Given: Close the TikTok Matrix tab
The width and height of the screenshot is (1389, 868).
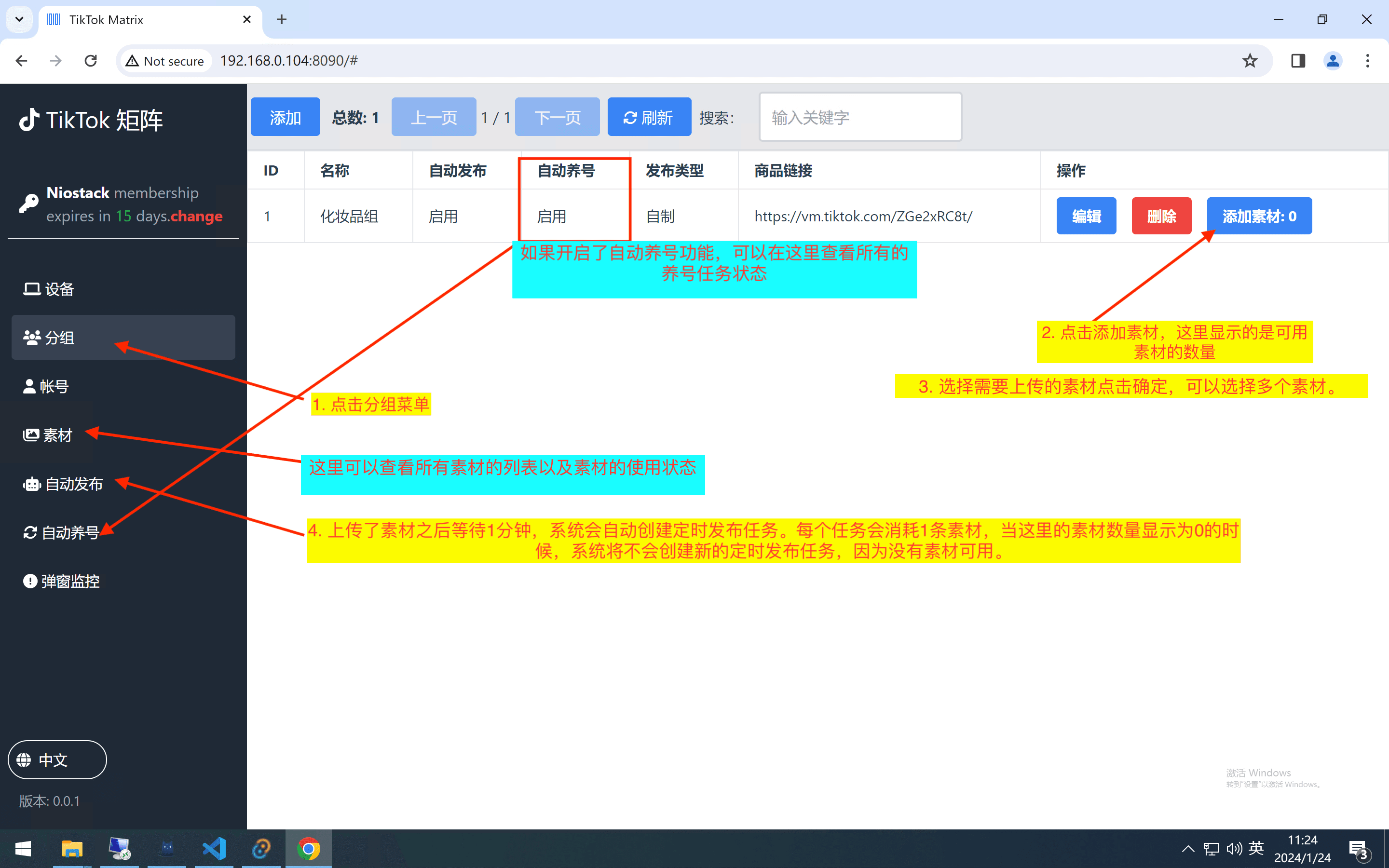Looking at the screenshot, I should 247,19.
